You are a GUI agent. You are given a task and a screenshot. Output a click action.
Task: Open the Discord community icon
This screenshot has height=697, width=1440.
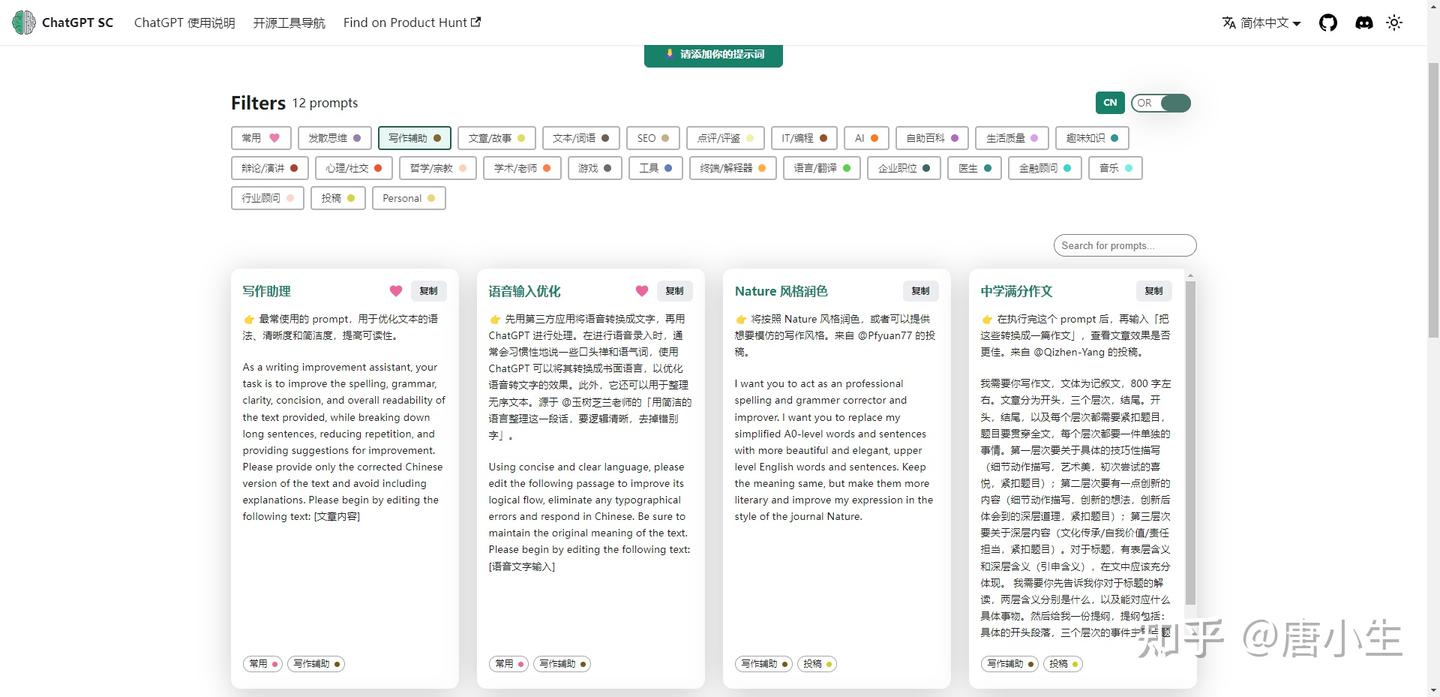click(1363, 22)
